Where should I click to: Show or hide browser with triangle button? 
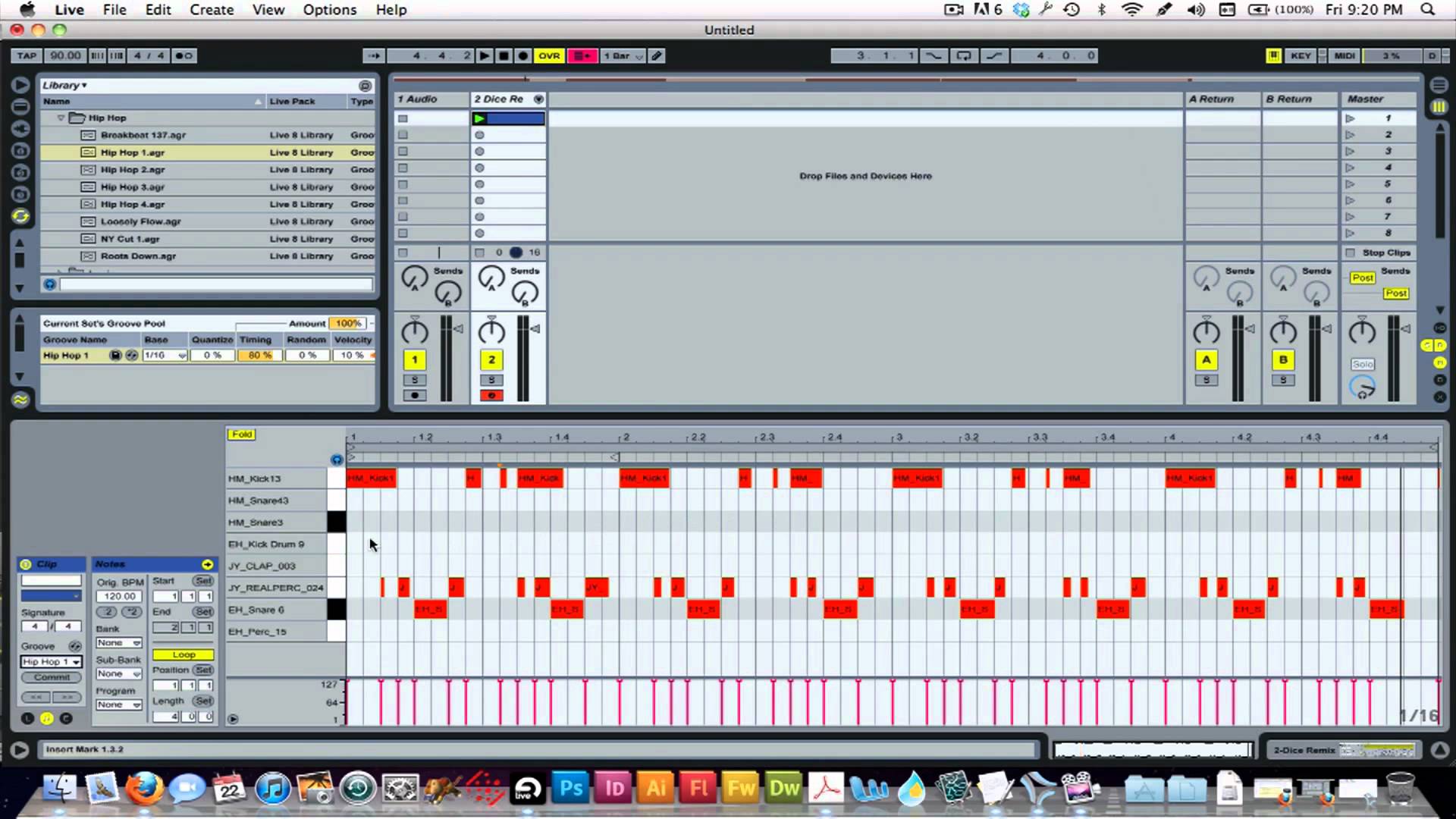(20, 85)
